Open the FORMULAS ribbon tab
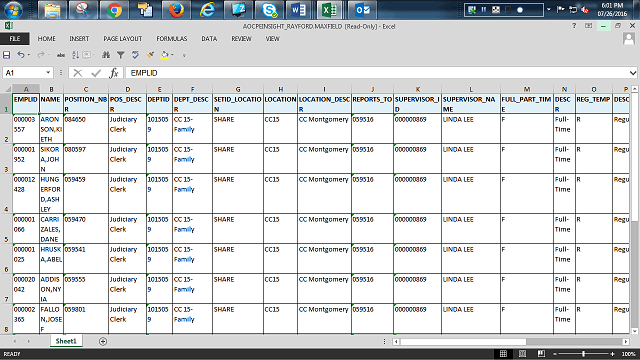Viewport: 640px width, 360px height. pyautogui.click(x=171, y=39)
